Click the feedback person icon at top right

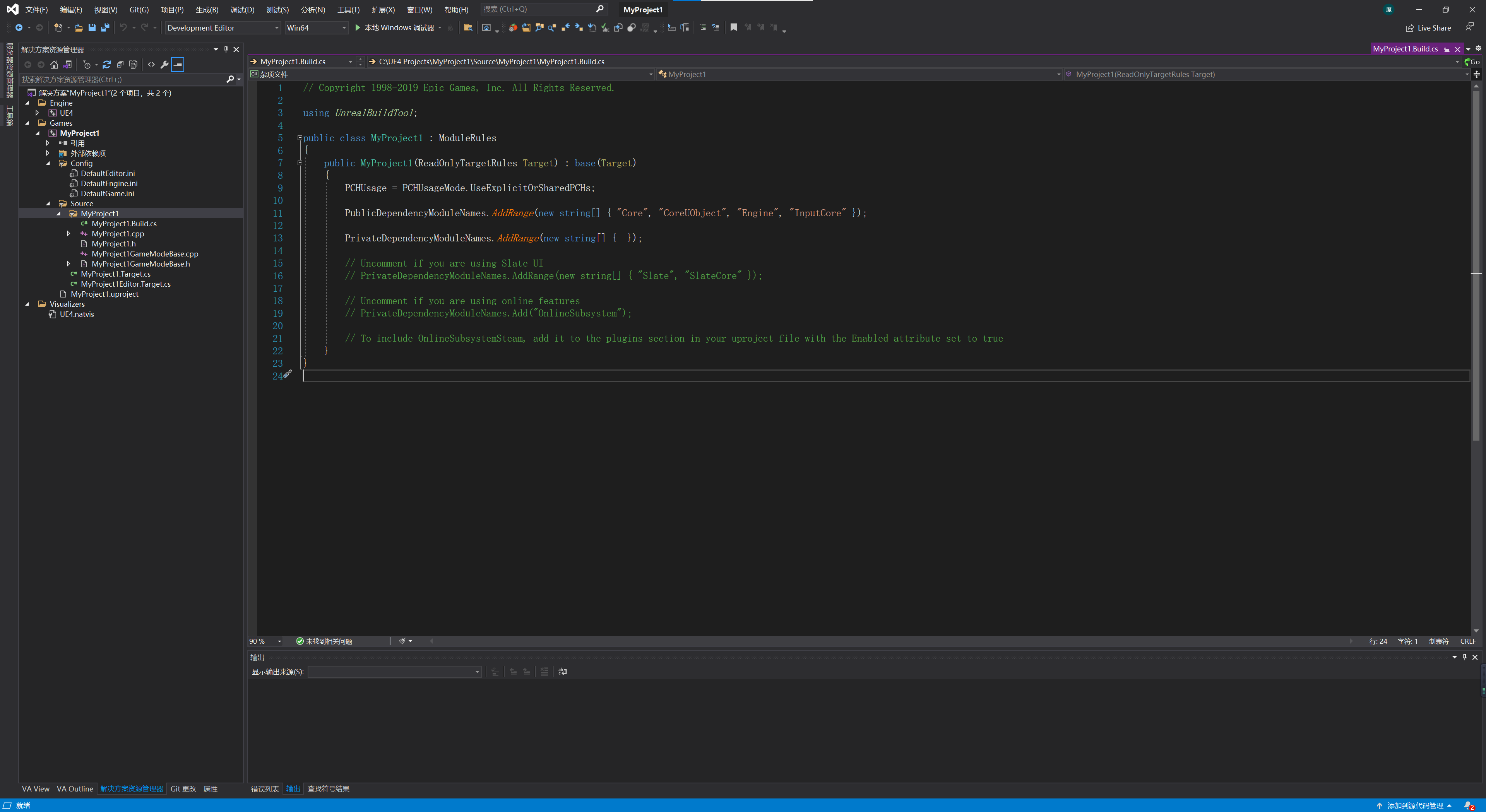point(1469,27)
